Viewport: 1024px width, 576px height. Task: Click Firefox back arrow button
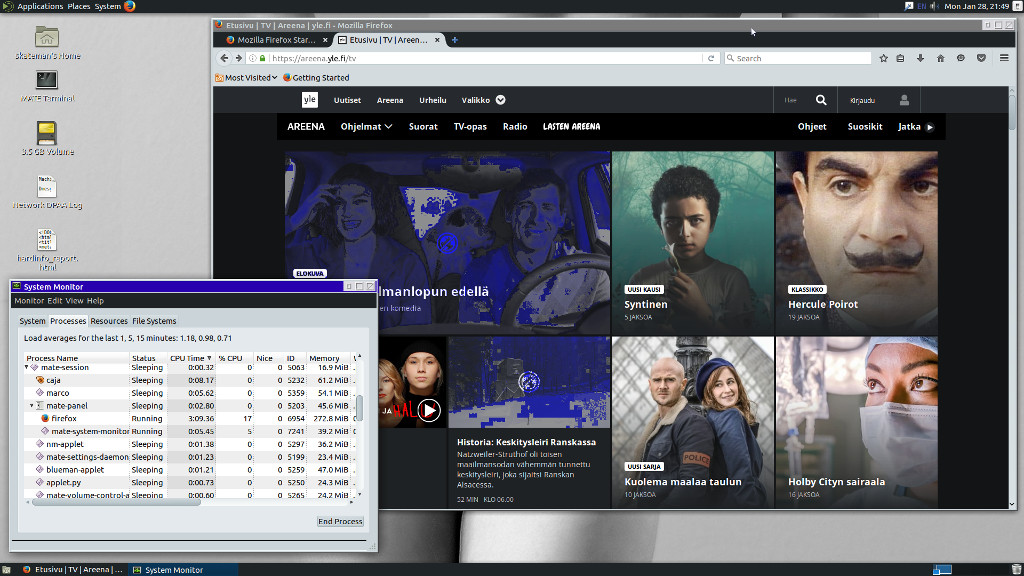(224, 58)
